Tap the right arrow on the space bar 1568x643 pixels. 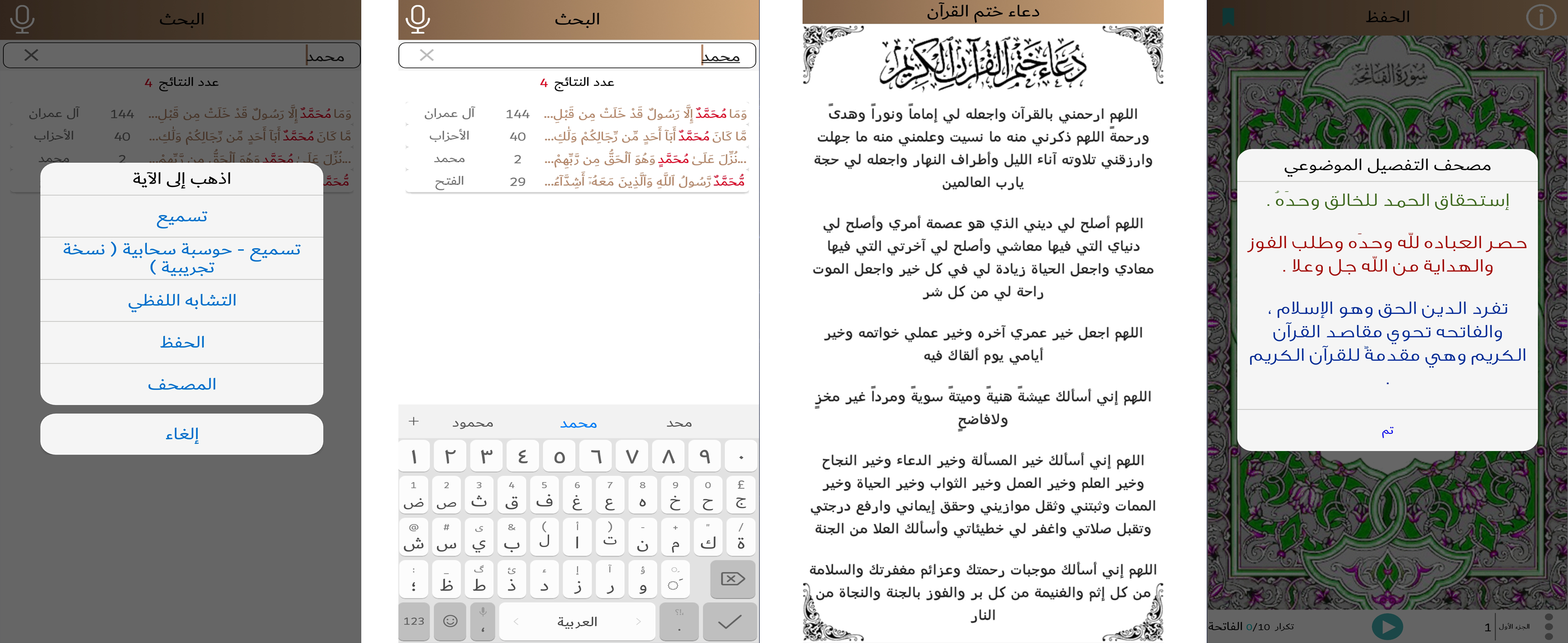point(639,621)
